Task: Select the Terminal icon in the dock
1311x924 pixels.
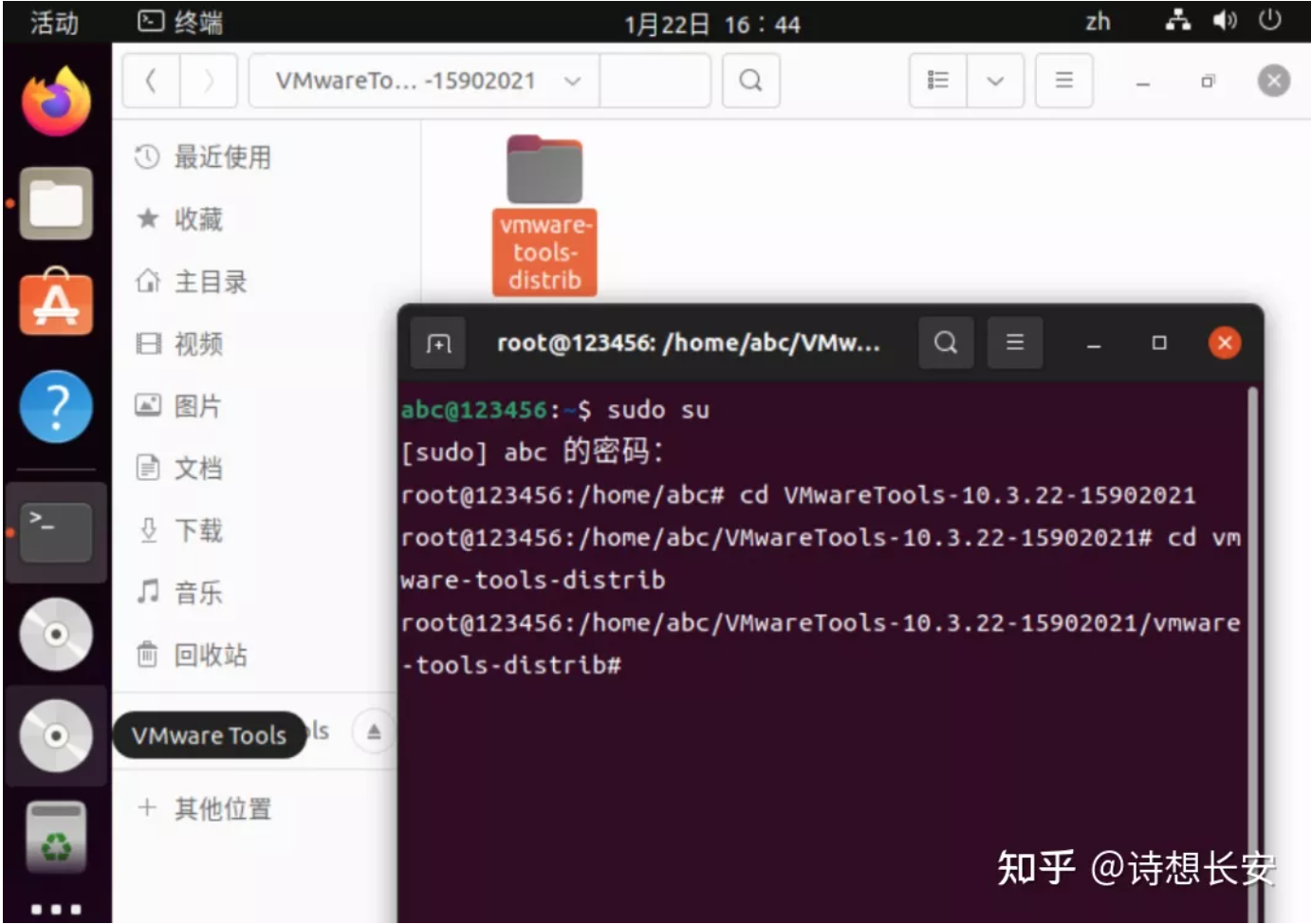Action: [x=56, y=532]
